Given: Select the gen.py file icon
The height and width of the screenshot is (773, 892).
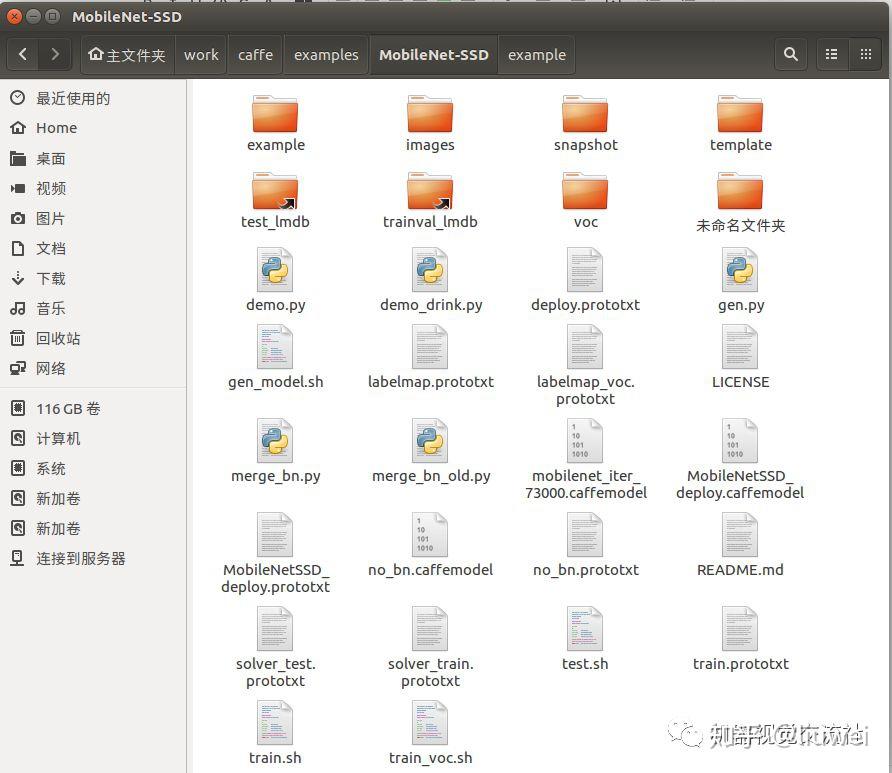Looking at the screenshot, I should coord(740,270).
